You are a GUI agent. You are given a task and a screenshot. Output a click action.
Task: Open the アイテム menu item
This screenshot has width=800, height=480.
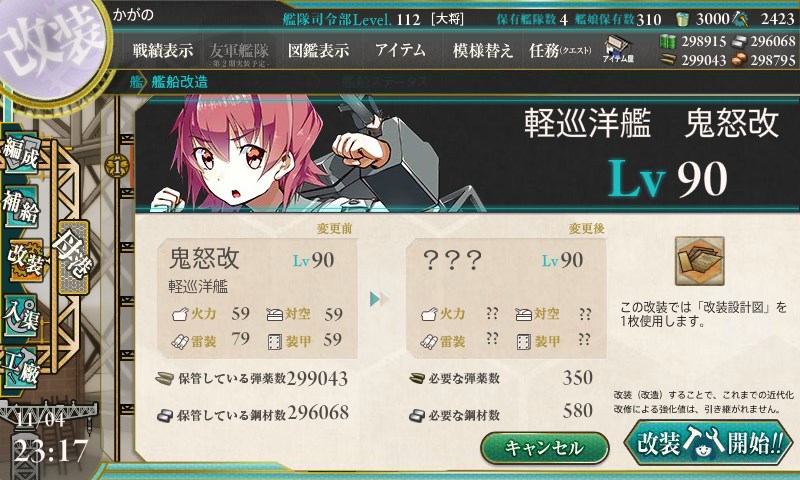pos(401,50)
